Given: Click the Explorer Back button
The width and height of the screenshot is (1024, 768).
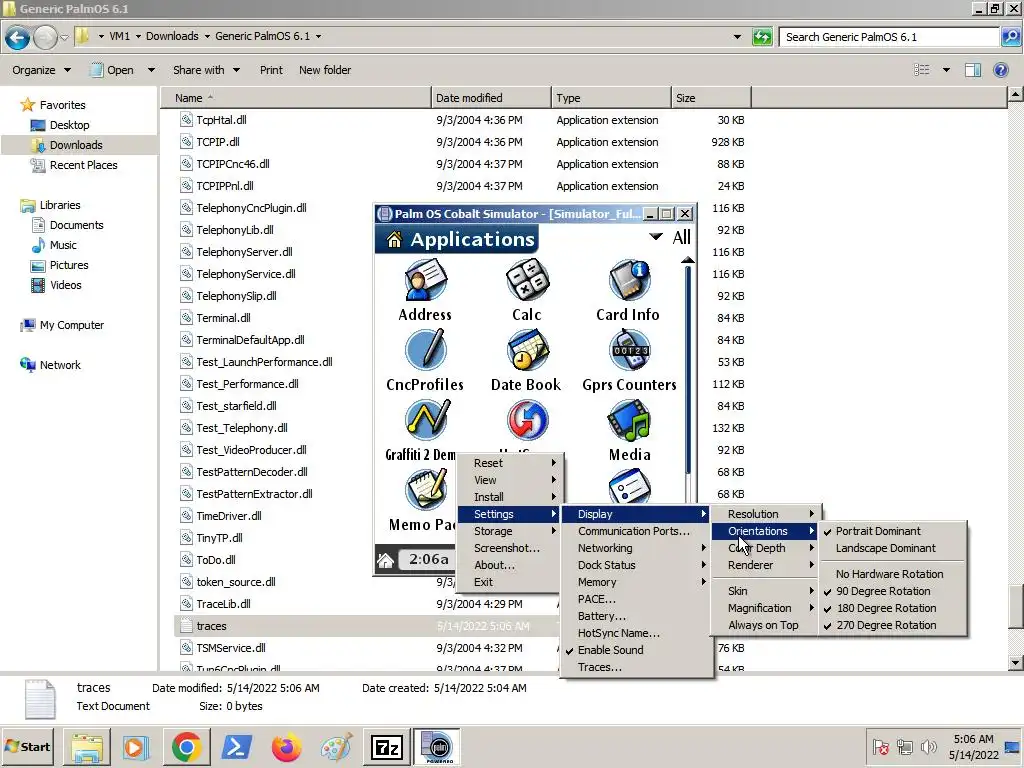Looking at the screenshot, I should 18,37.
